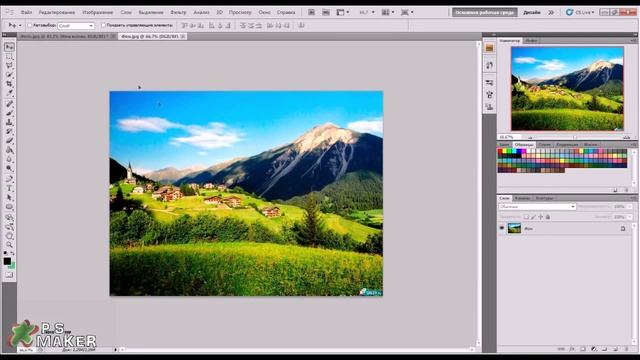The image size is (640, 360).
Task: Open Screen Mode dropdown in application bar
Action: 407,13
